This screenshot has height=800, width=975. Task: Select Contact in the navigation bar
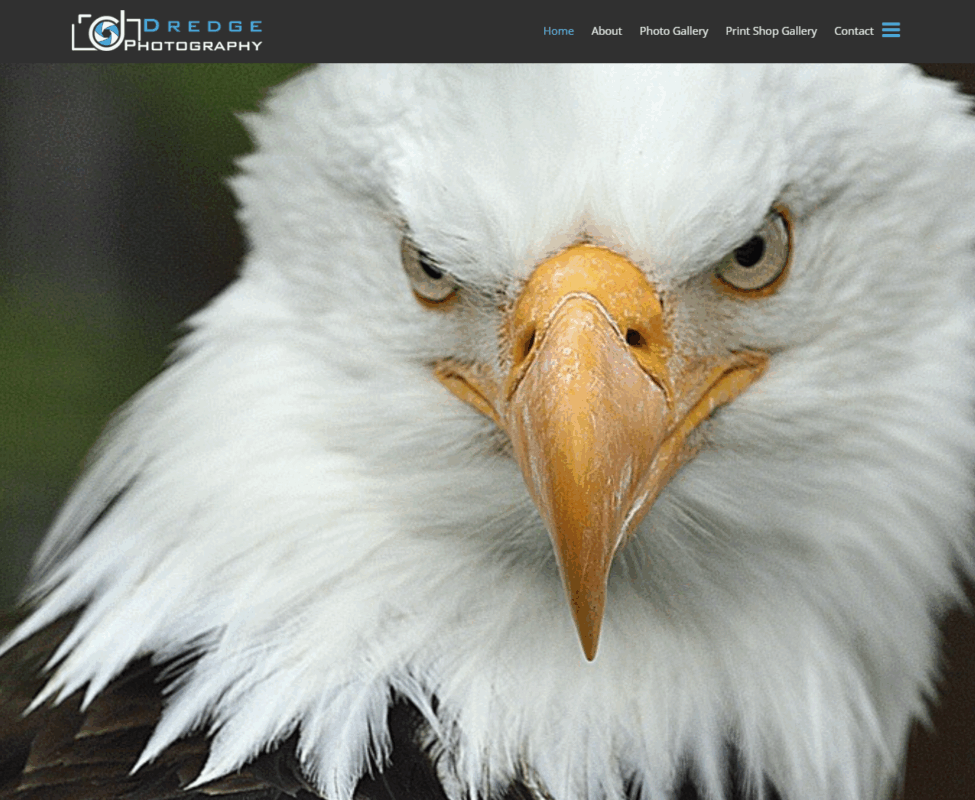(x=853, y=31)
